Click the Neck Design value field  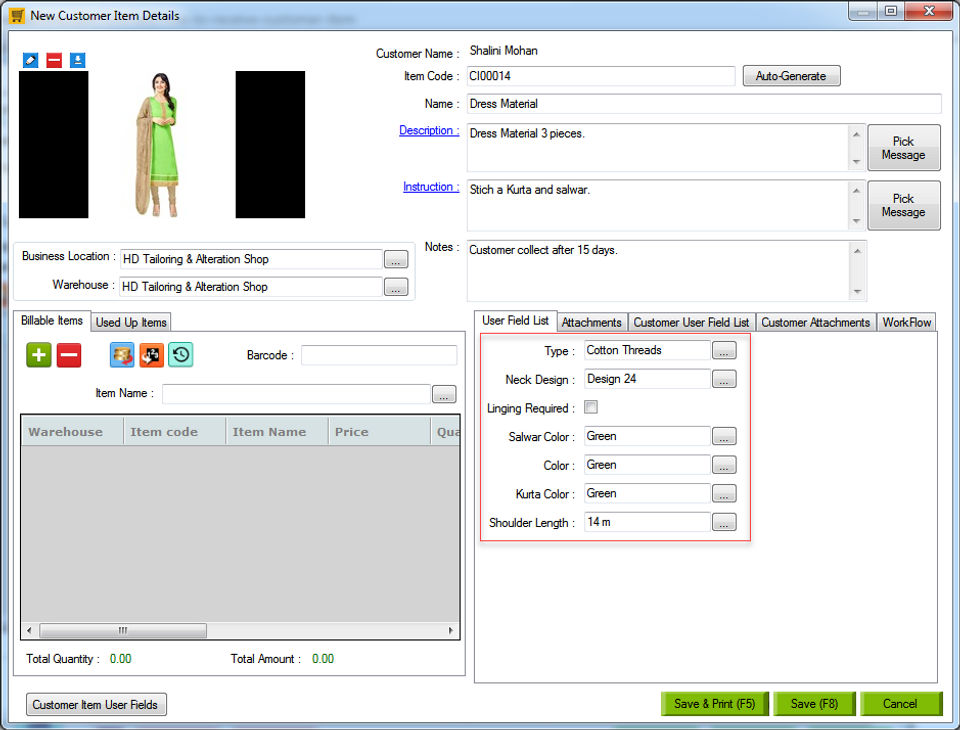647,379
